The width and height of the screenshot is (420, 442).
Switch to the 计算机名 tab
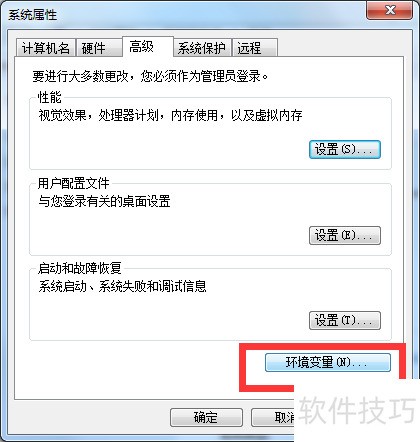click(46, 48)
